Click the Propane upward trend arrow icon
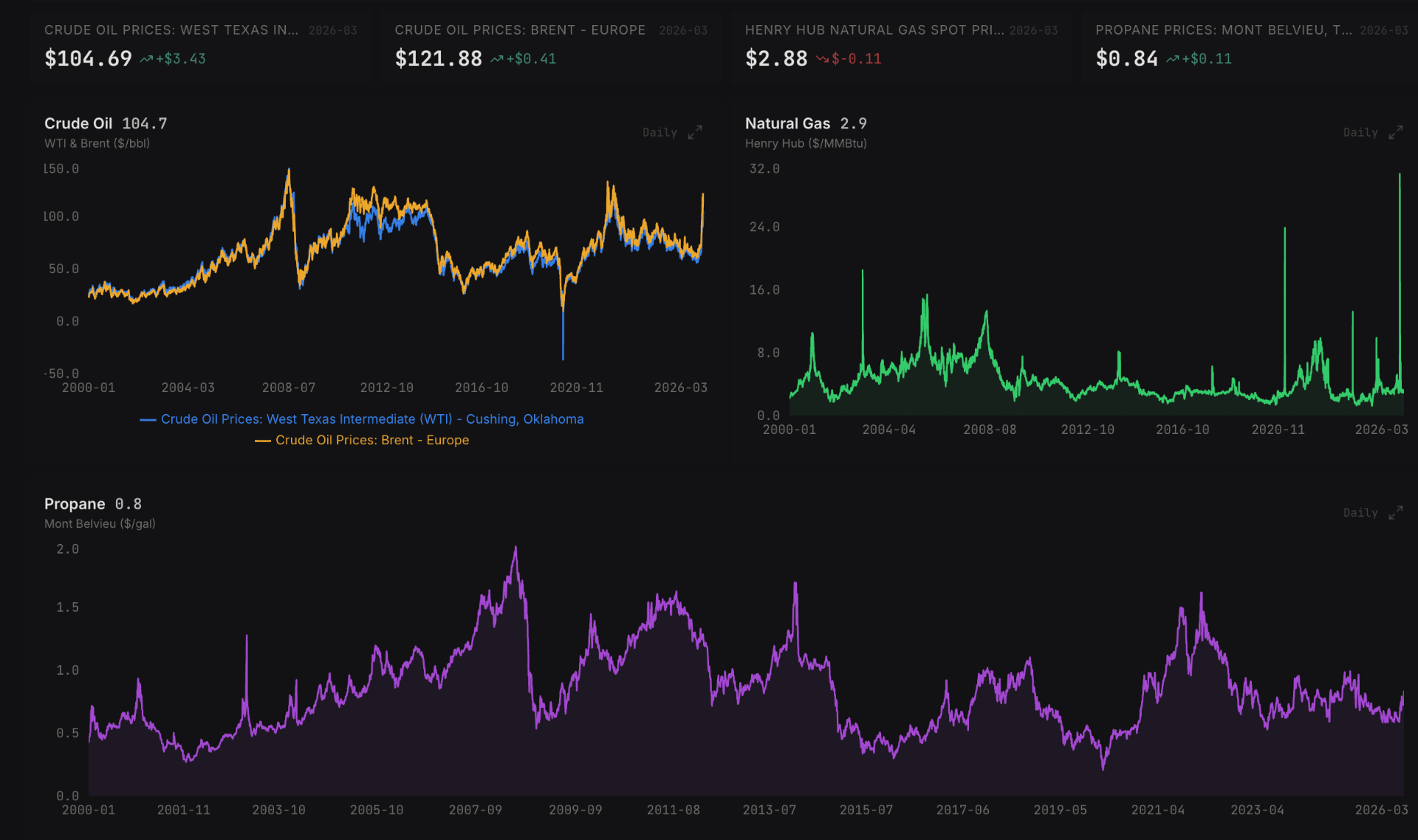 tap(1172, 59)
